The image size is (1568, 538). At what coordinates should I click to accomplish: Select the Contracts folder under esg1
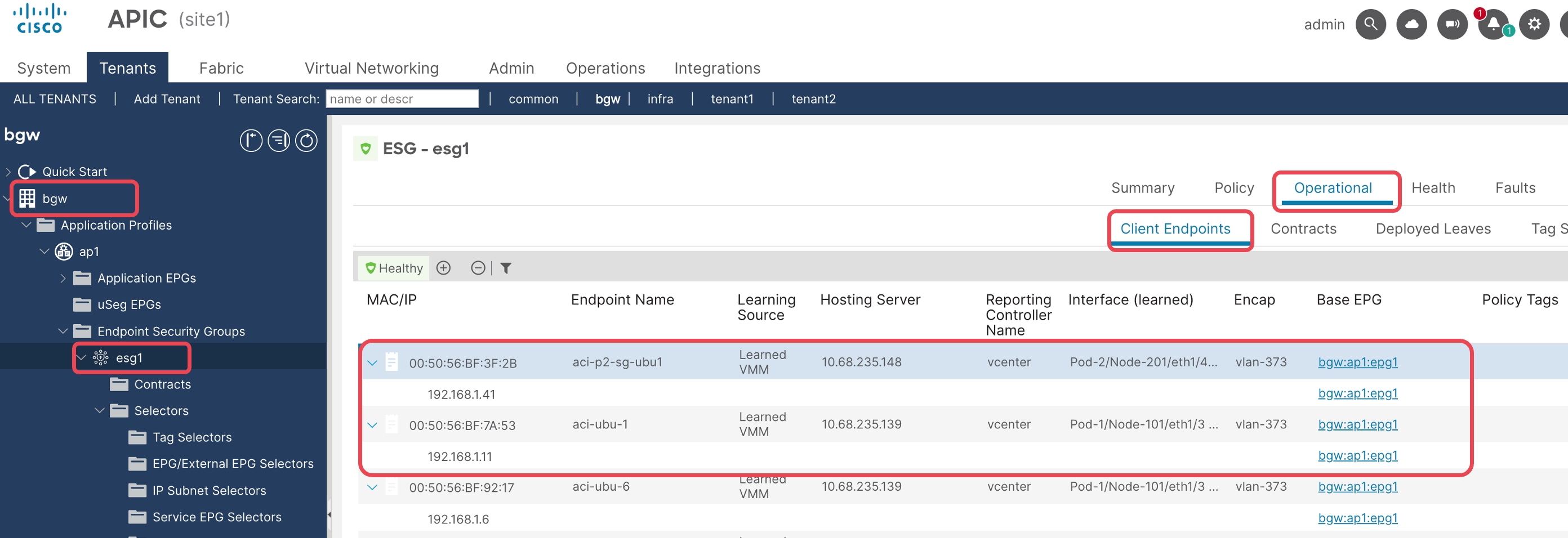coord(163,384)
